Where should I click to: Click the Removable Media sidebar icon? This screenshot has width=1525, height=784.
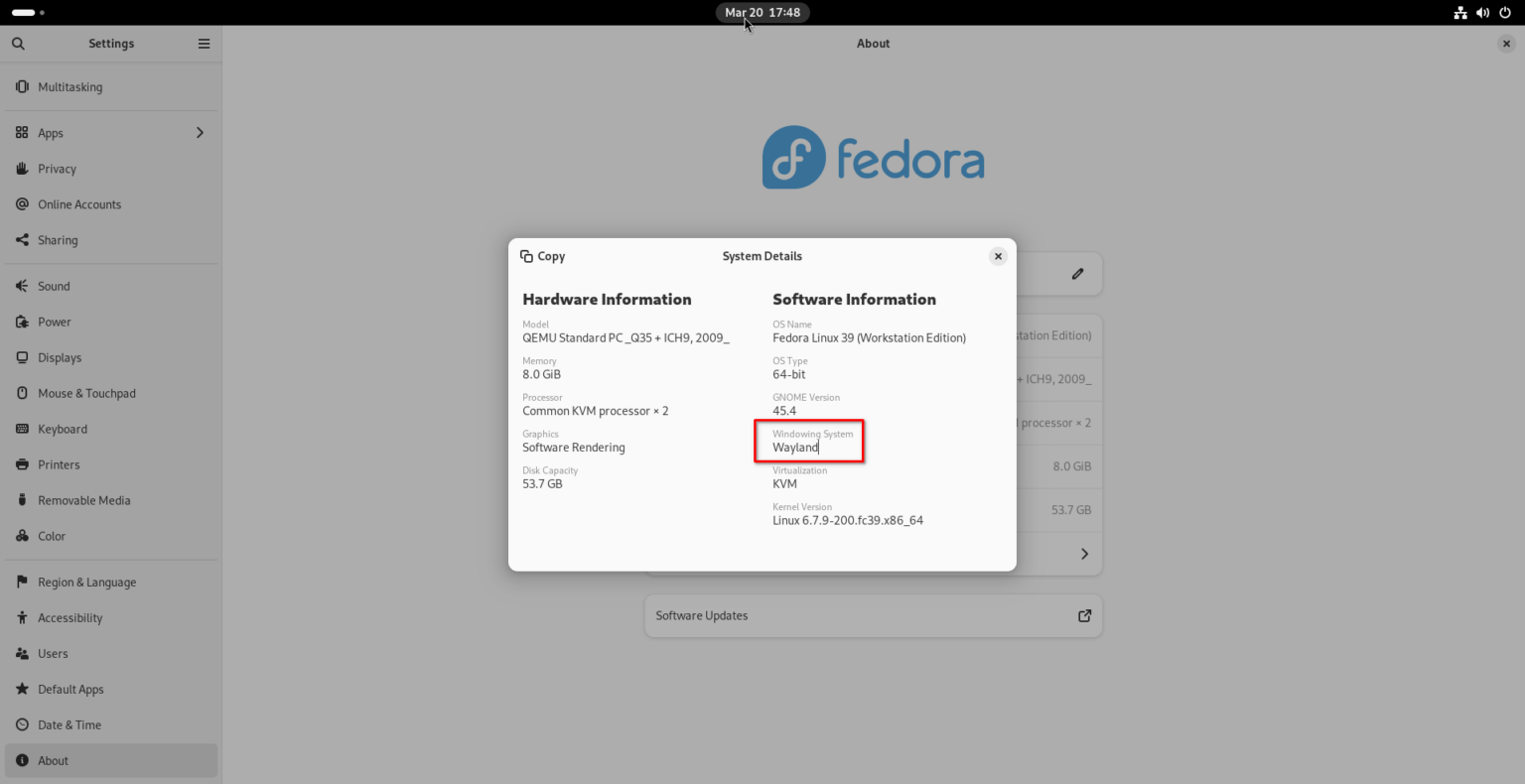pyautogui.click(x=21, y=500)
